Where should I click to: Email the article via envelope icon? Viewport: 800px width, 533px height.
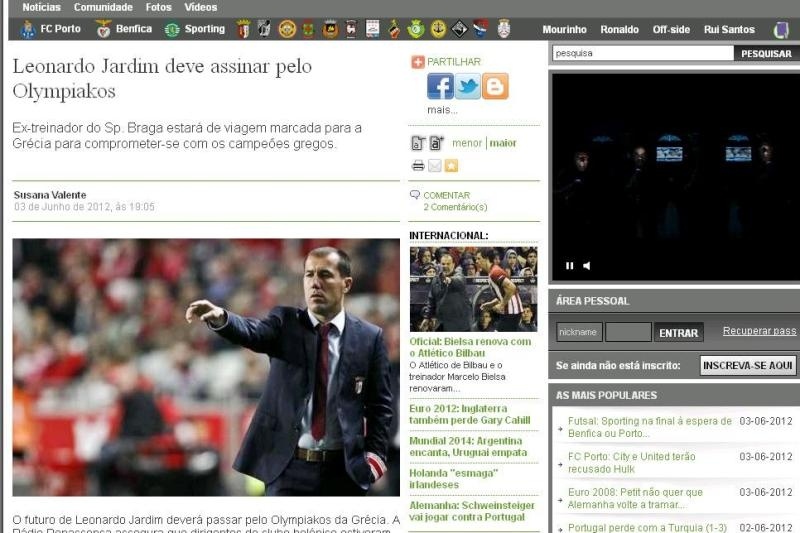(x=435, y=166)
